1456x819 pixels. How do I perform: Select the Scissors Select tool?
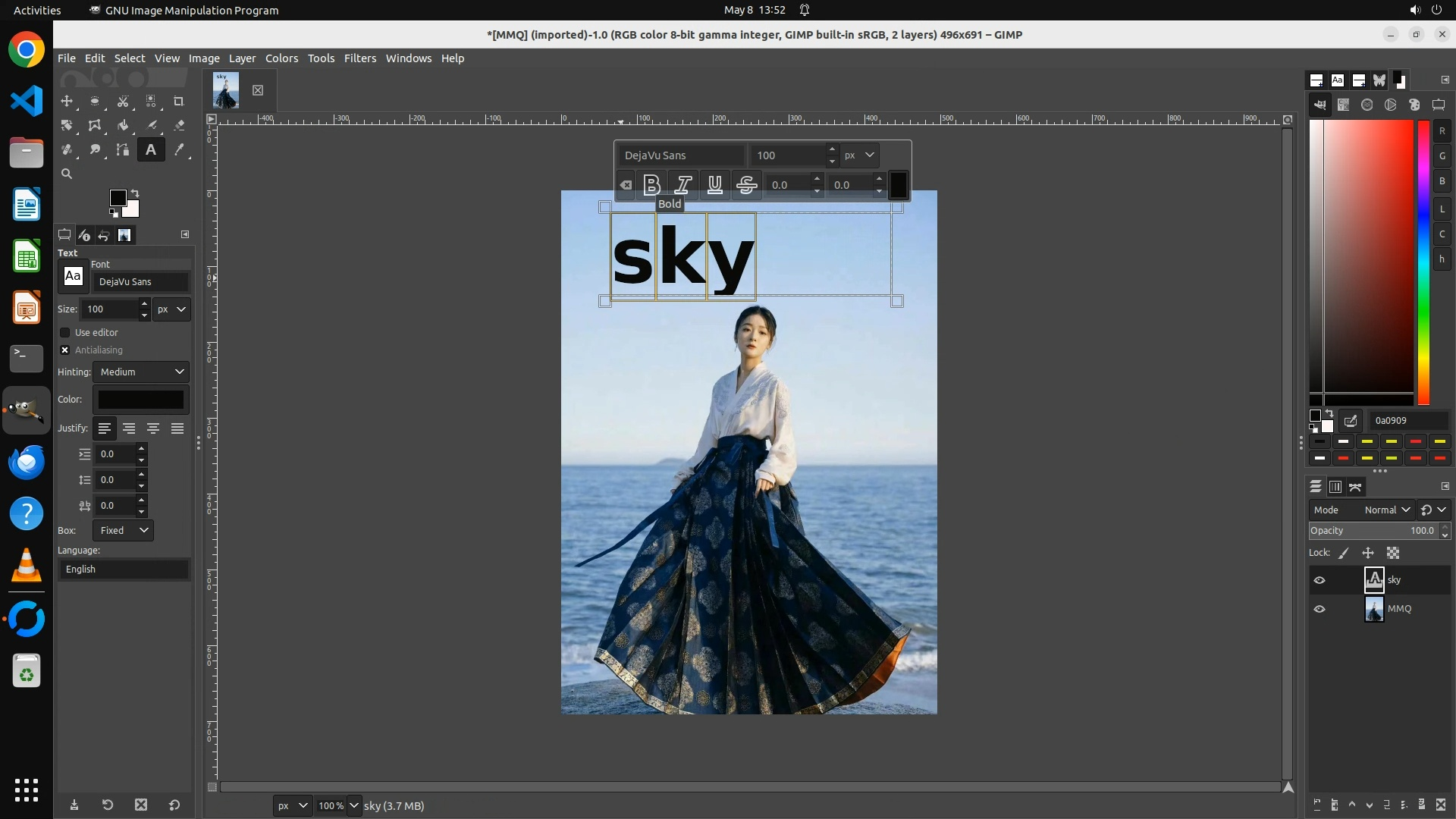tap(123, 101)
